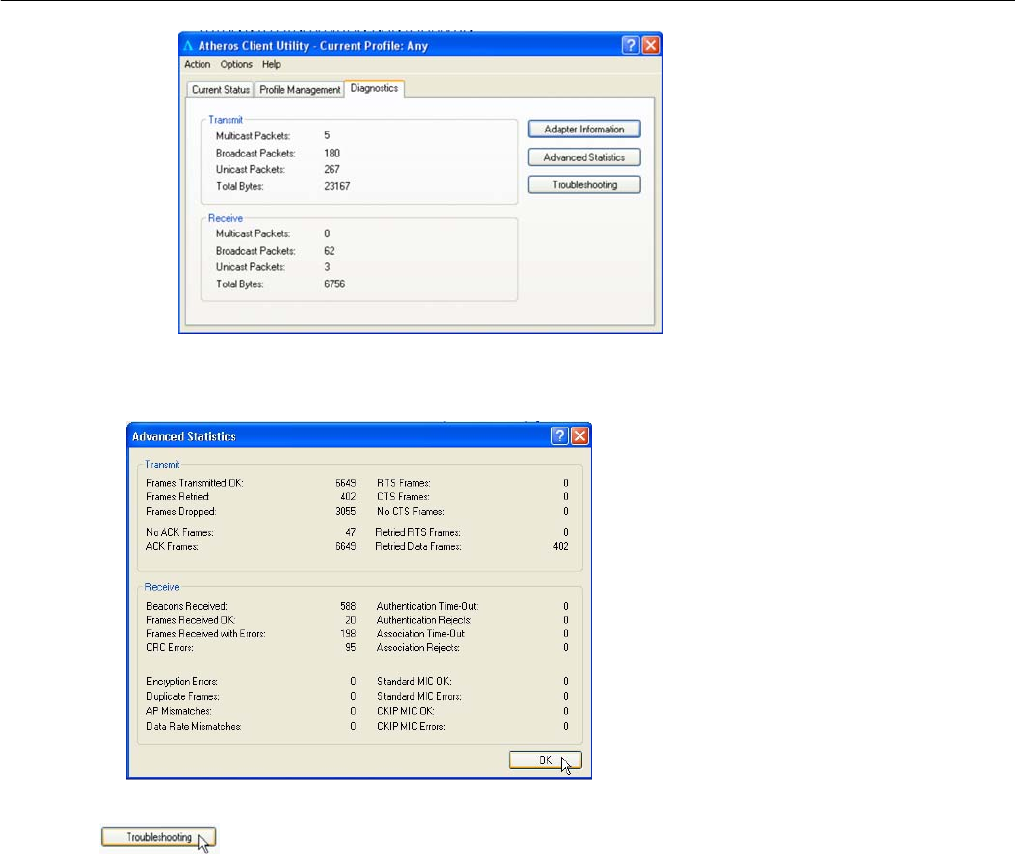The image size is (1015, 854).
Task: Click Receive Unicast Packets label in Diagnostics
Action: pos(251,267)
